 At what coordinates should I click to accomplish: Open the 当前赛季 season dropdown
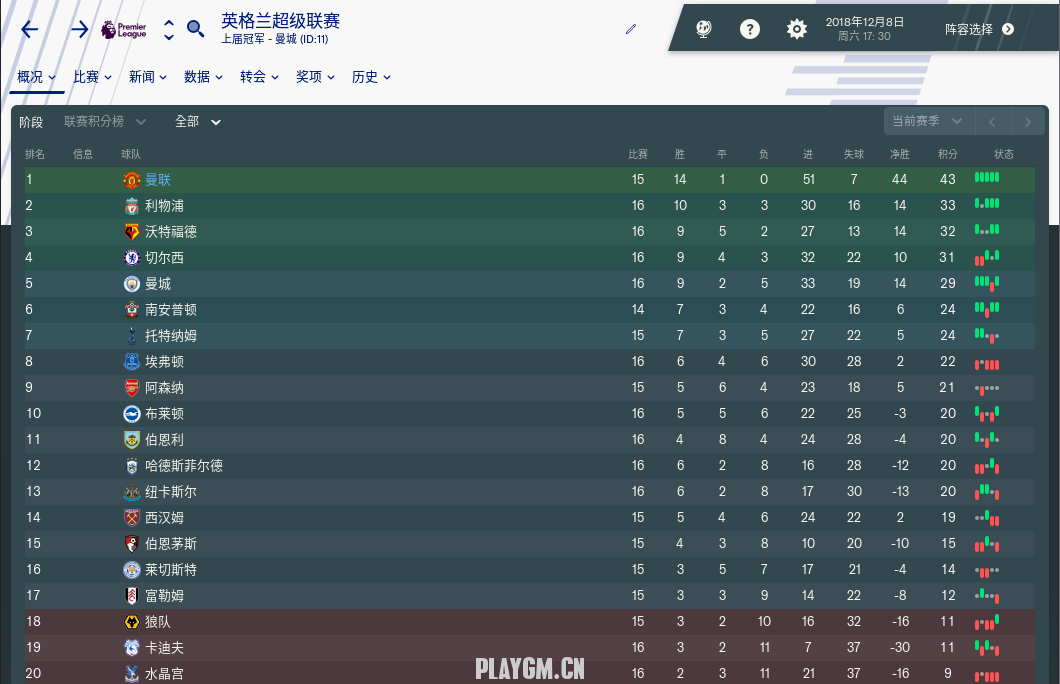[929, 122]
